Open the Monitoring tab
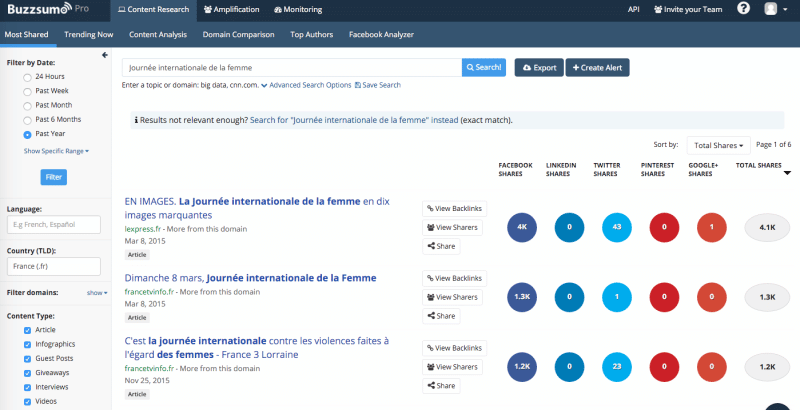This screenshot has height=410, width=800. (x=298, y=10)
